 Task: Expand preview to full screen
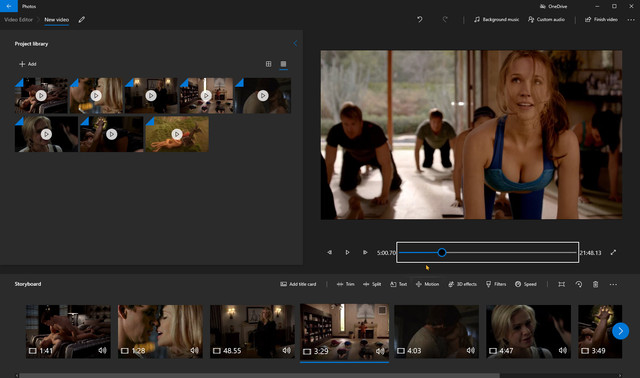pyautogui.click(x=613, y=252)
